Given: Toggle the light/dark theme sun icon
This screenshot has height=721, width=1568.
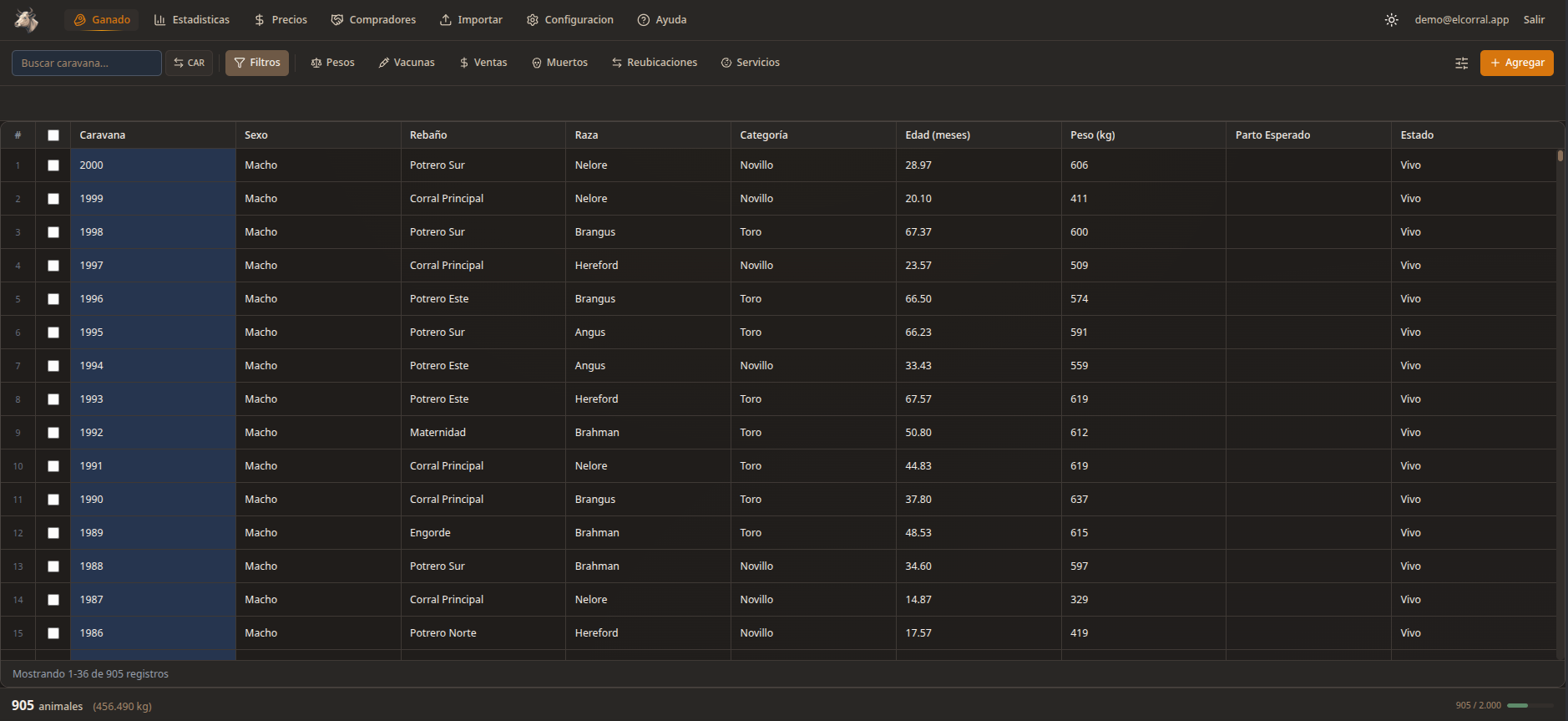Looking at the screenshot, I should tap(1391, 20).
